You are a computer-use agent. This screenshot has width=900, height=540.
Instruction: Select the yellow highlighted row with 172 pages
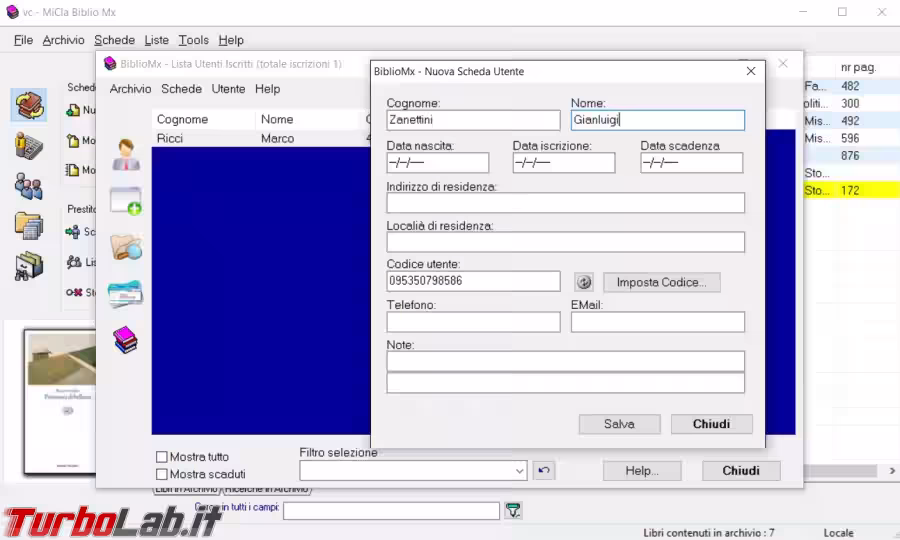click(x=852, y=190)
